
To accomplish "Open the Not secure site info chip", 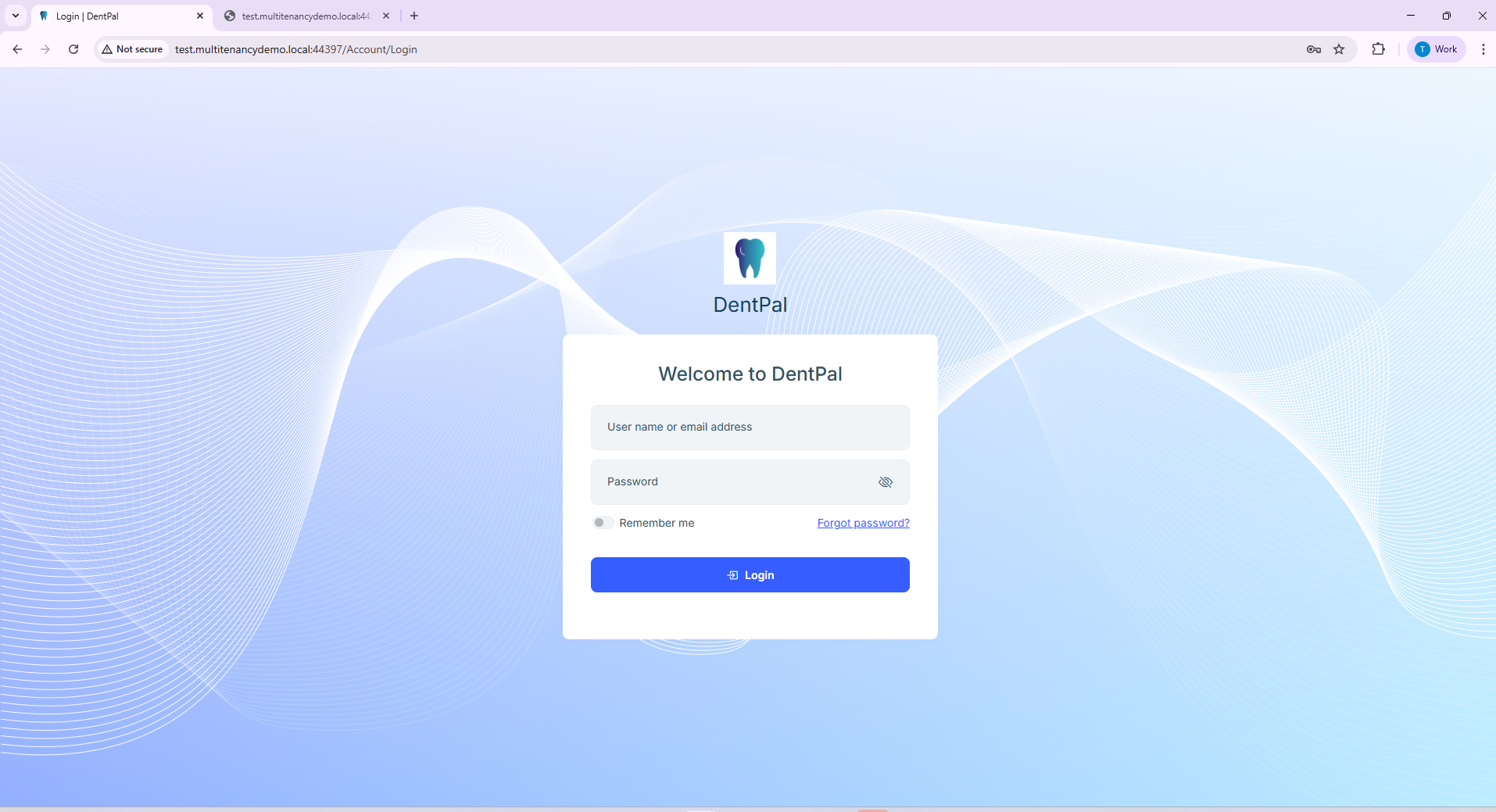I will (132, 49).
